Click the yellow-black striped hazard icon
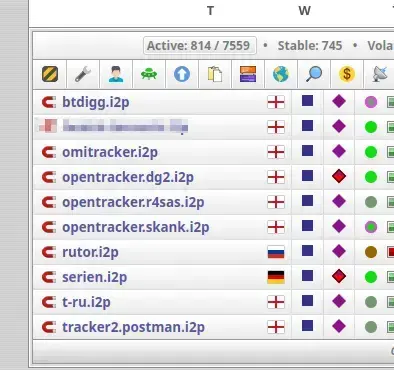Viewport: 394px width, 370px height. click(50, 74)
